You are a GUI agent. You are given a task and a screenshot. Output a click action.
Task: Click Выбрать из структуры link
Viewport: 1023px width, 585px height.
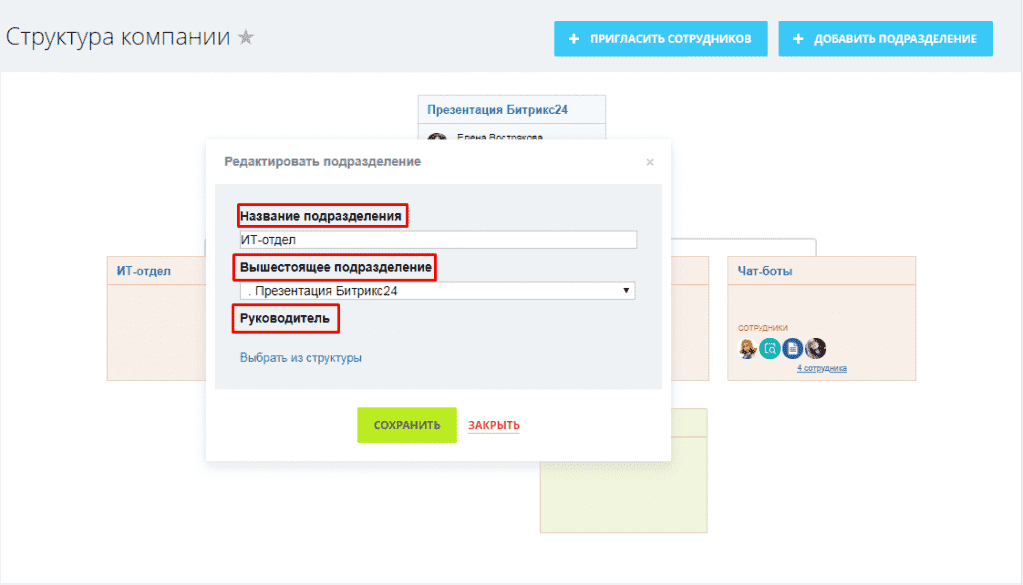coord(301,357)
